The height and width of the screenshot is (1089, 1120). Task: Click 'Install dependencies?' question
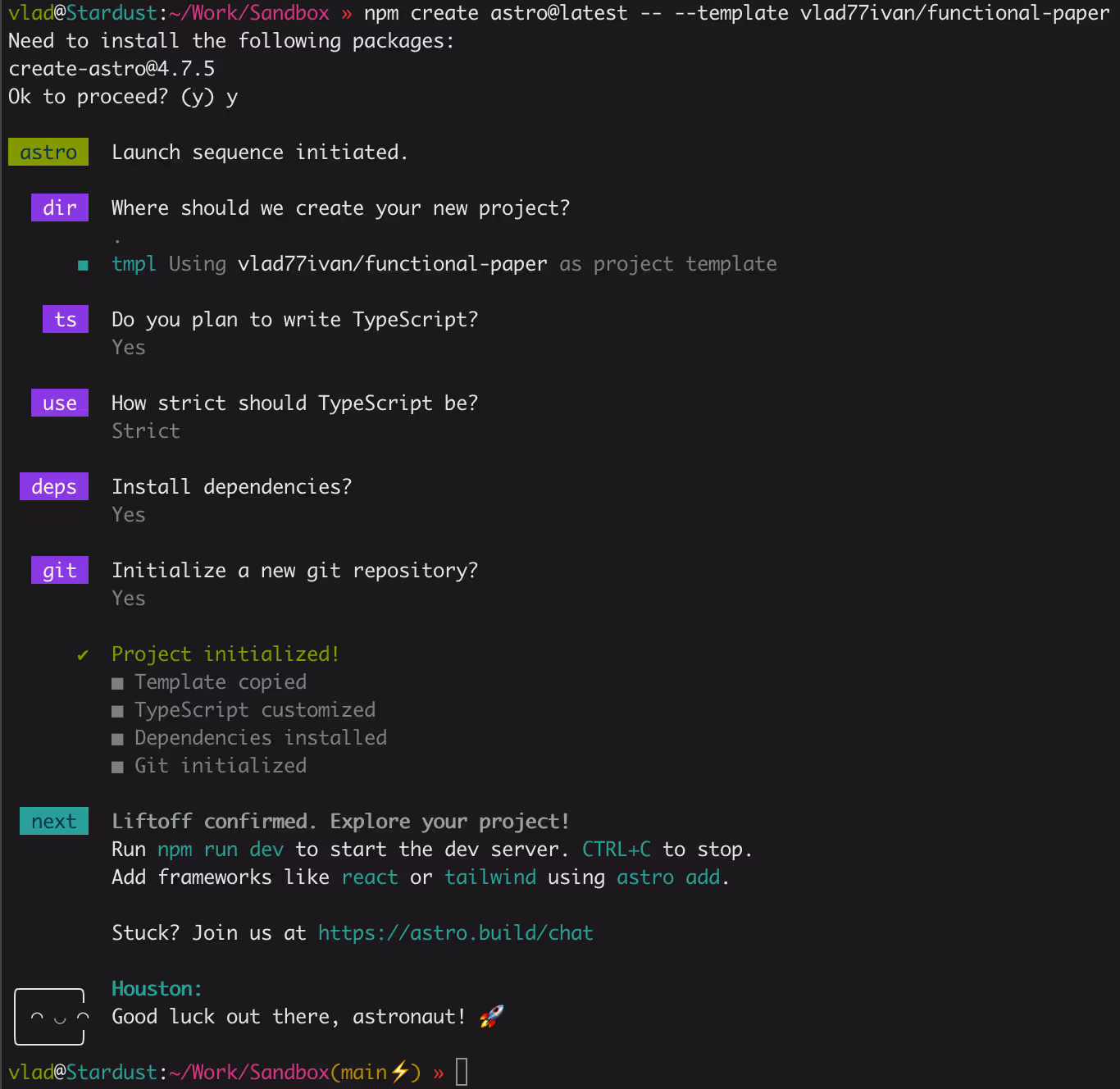click(x=231, y=487)
